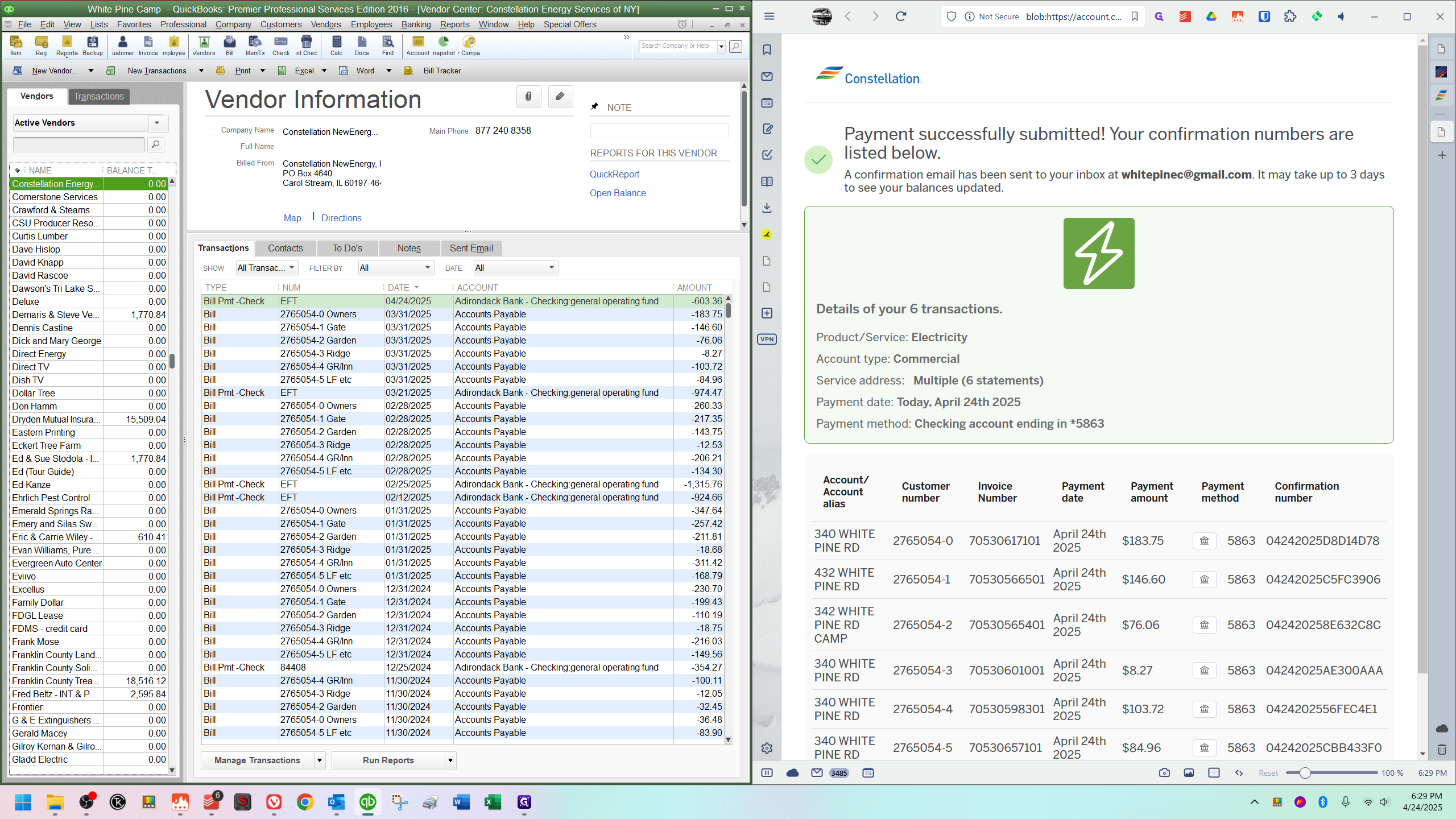Expand the Run Reports dropdown arrow
1456x819 pixels.
click(x=450, y=760)
